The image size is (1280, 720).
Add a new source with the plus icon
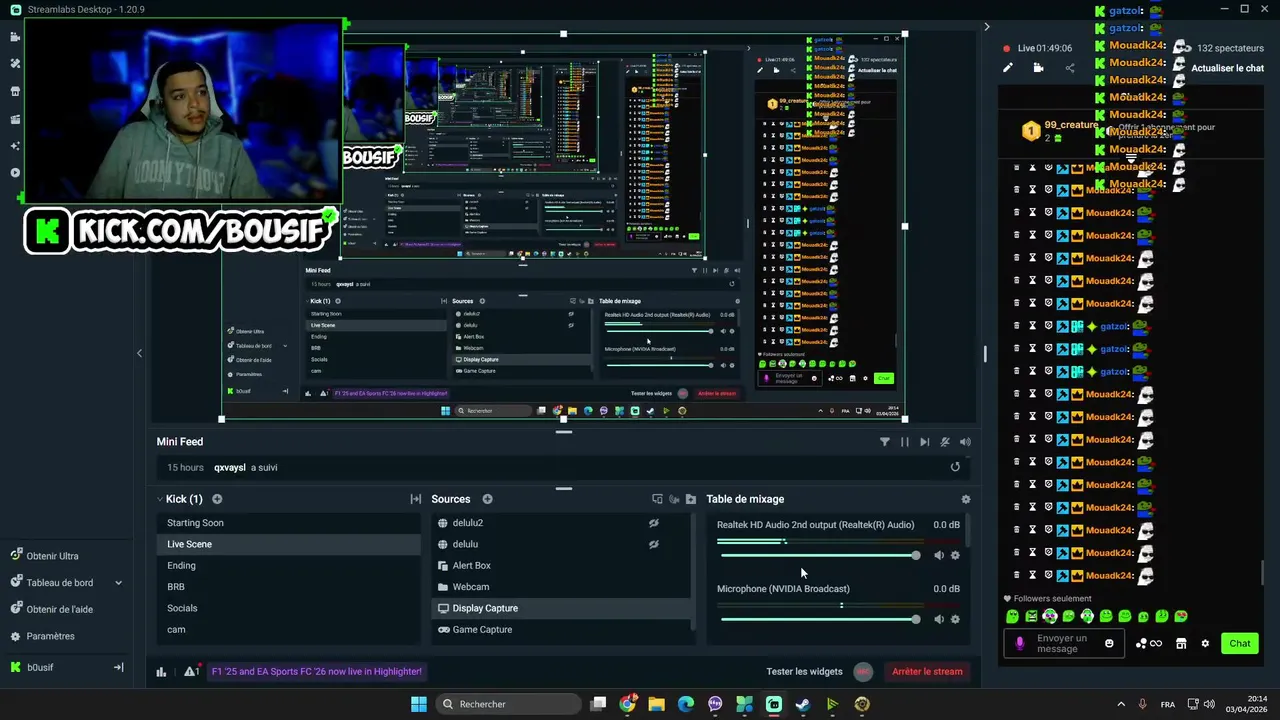(487, 499)
